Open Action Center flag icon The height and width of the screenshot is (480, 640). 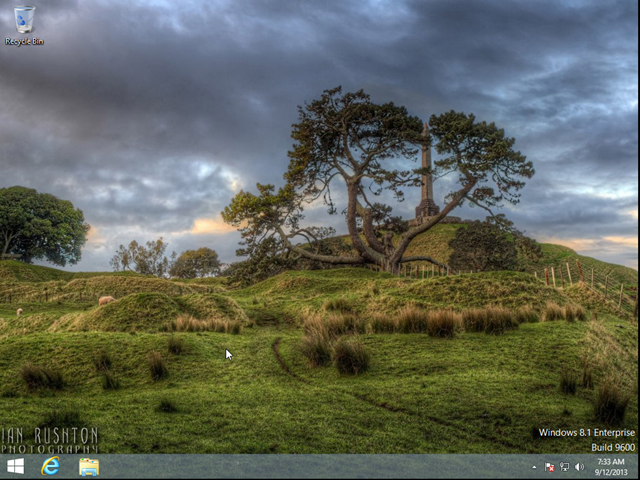[x=549, y=467]
